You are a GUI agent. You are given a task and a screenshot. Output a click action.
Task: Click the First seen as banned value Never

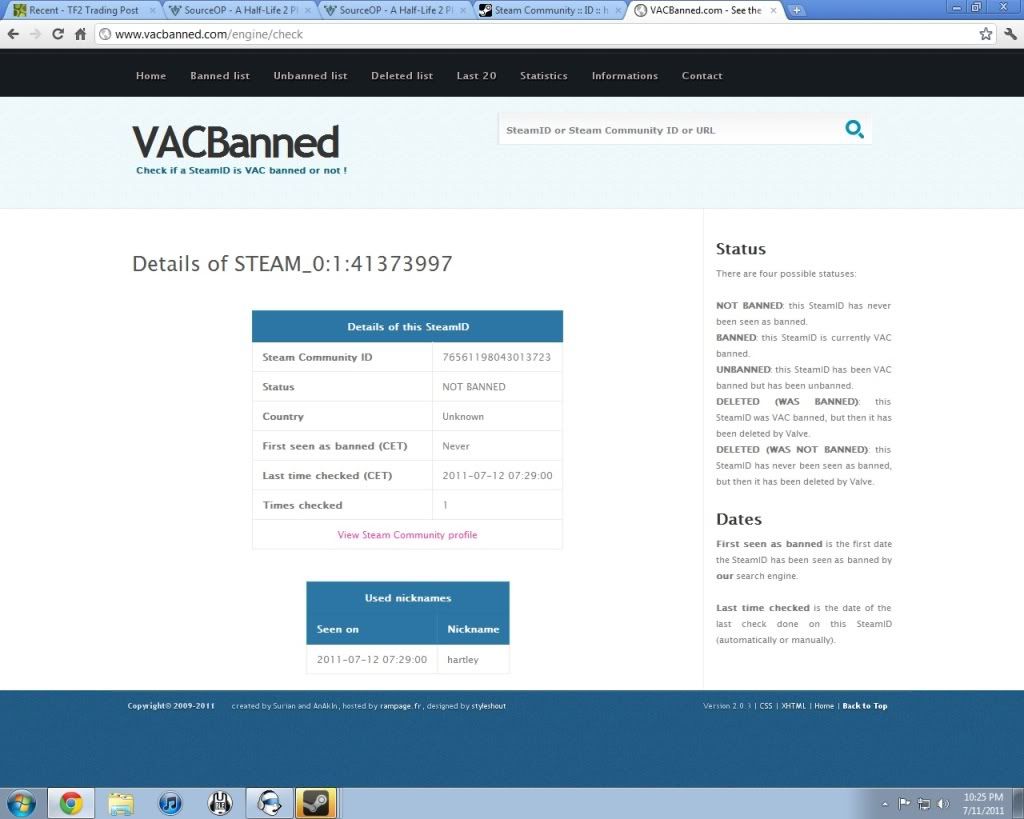[456, 446]
